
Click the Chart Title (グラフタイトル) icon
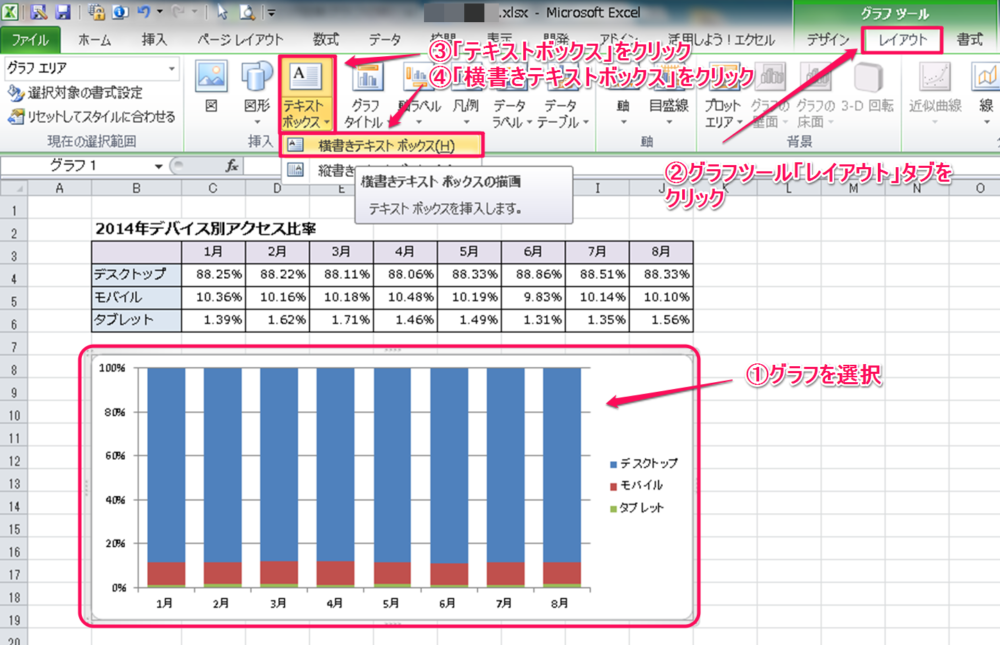366,93
